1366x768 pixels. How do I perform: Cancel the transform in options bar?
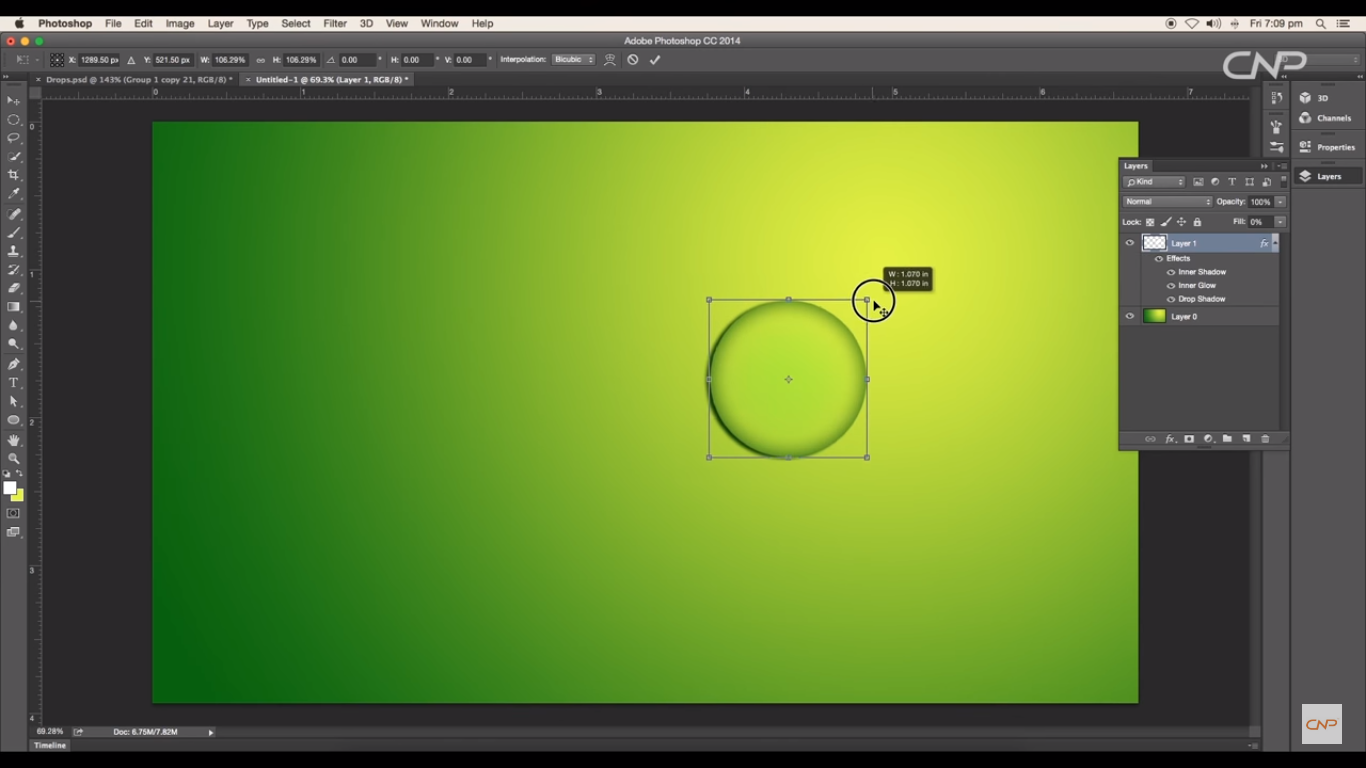coord(633,60)
